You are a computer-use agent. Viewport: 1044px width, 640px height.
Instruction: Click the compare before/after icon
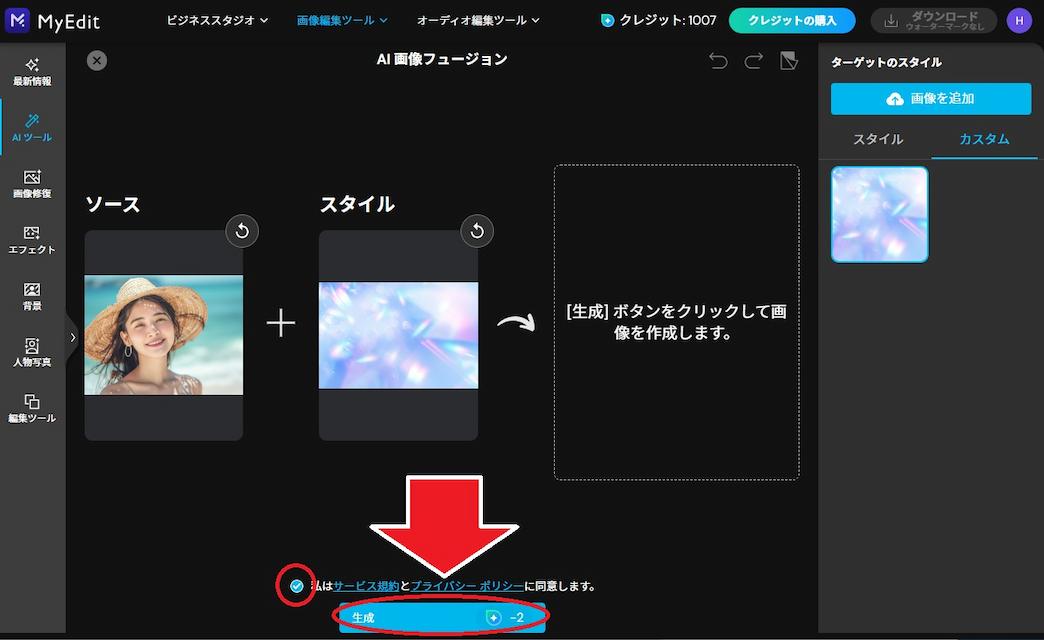(x=789, y=61)
